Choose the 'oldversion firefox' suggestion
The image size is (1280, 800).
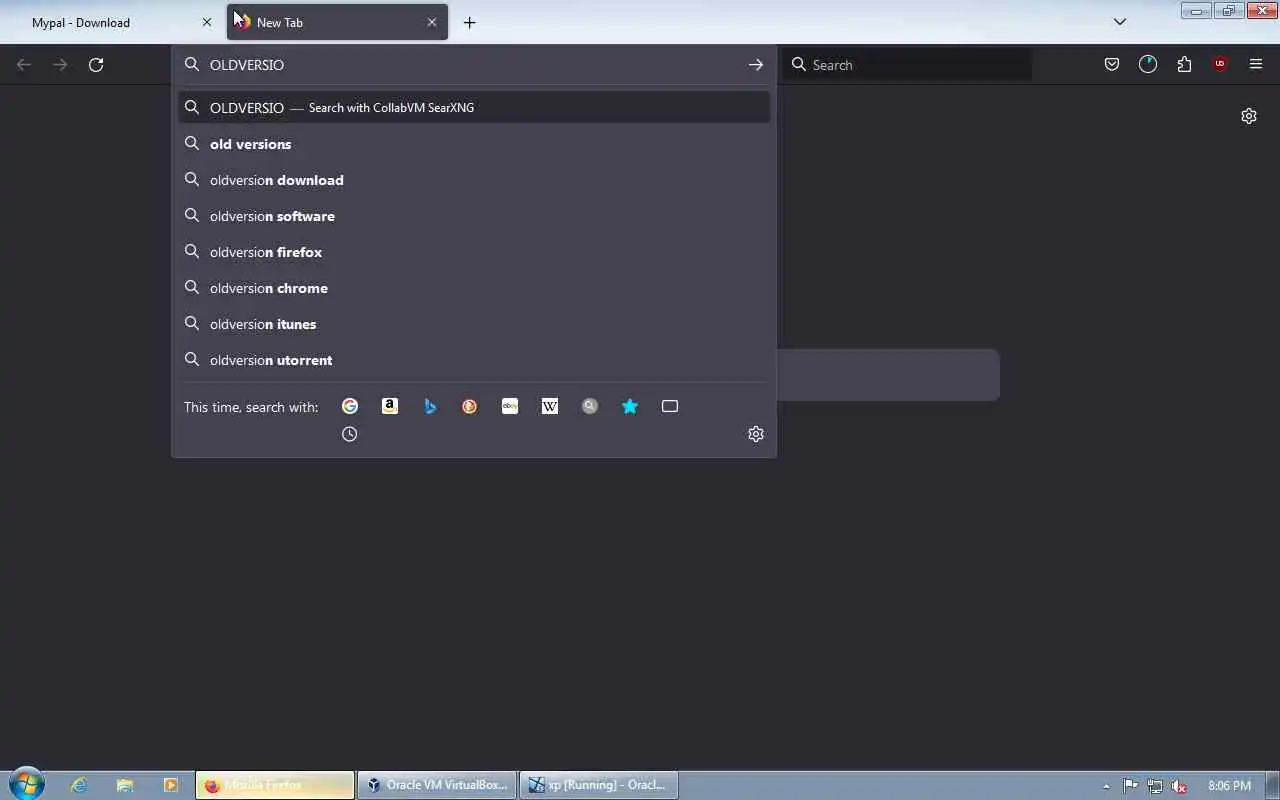tap(474, 252)
